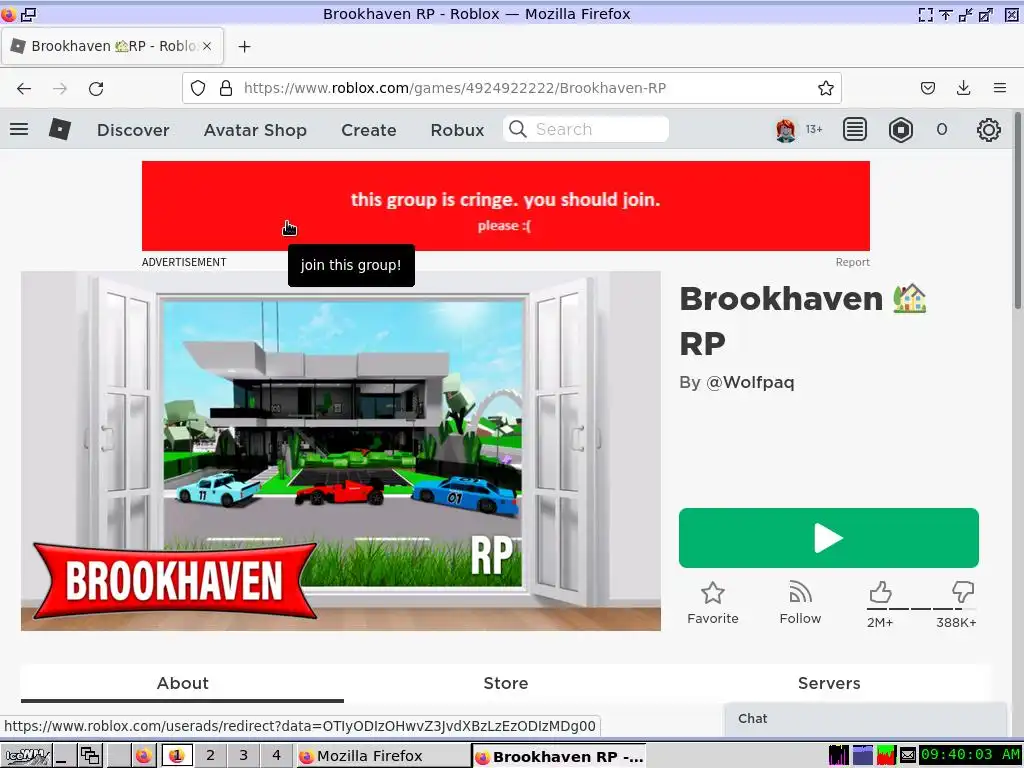The height and width of the screenshot is (768, 1024).
Task: Select Brookhaven RP taskbar window
Action: click(x=559, y=756)
